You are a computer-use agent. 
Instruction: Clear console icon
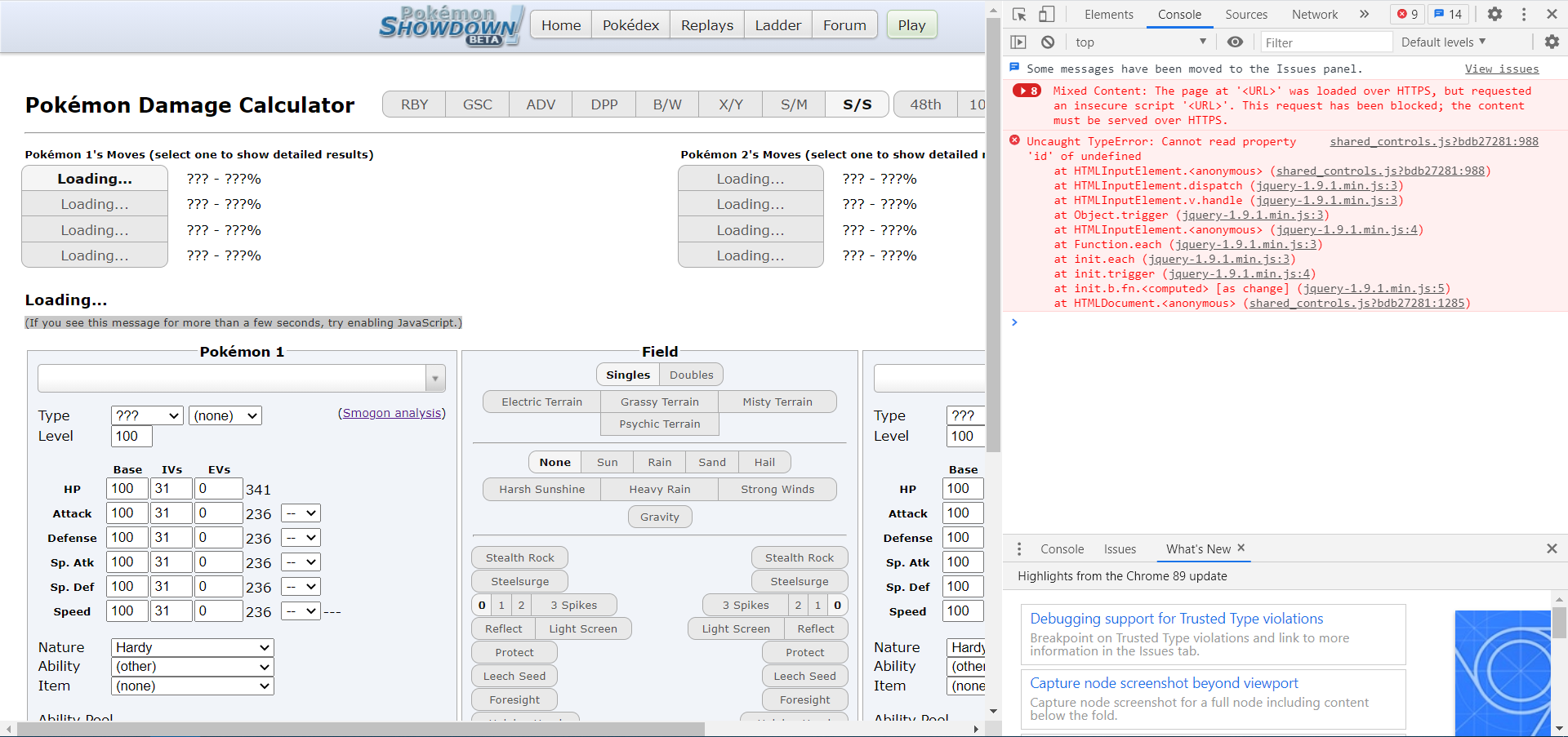tap(1048, 42)
